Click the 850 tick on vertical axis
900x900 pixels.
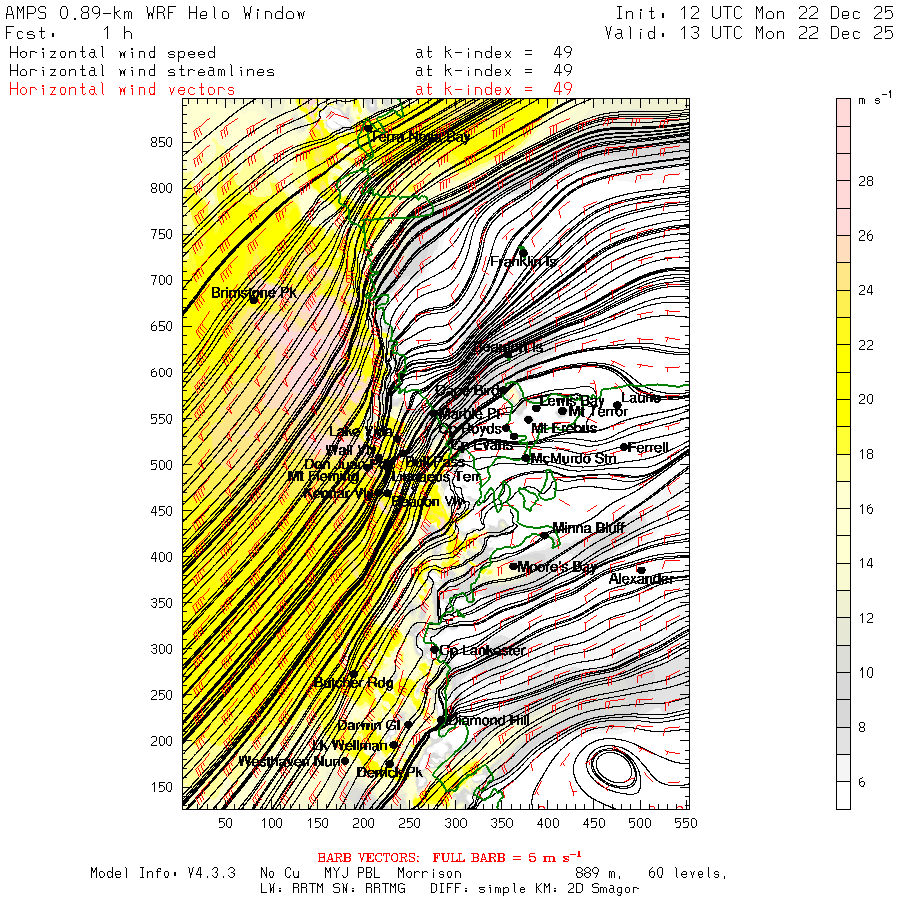point(161,142)
